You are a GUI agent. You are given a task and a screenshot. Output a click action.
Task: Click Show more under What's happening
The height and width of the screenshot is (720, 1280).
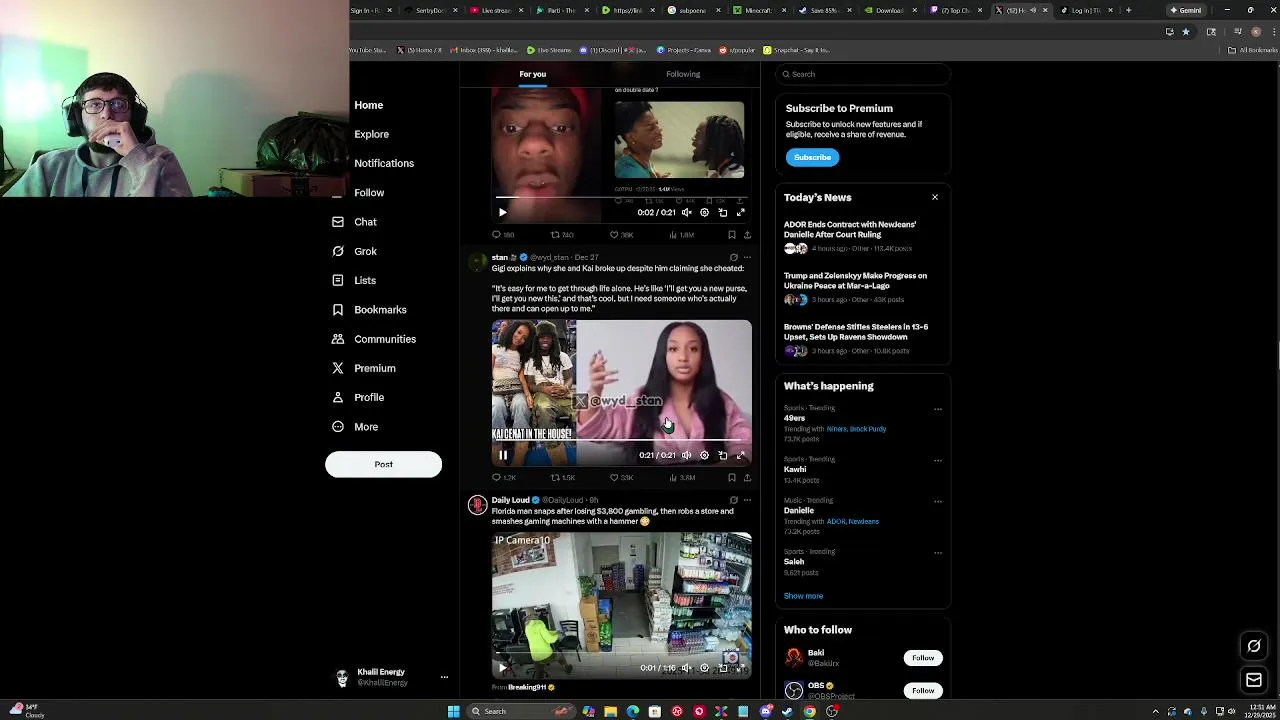803,596
